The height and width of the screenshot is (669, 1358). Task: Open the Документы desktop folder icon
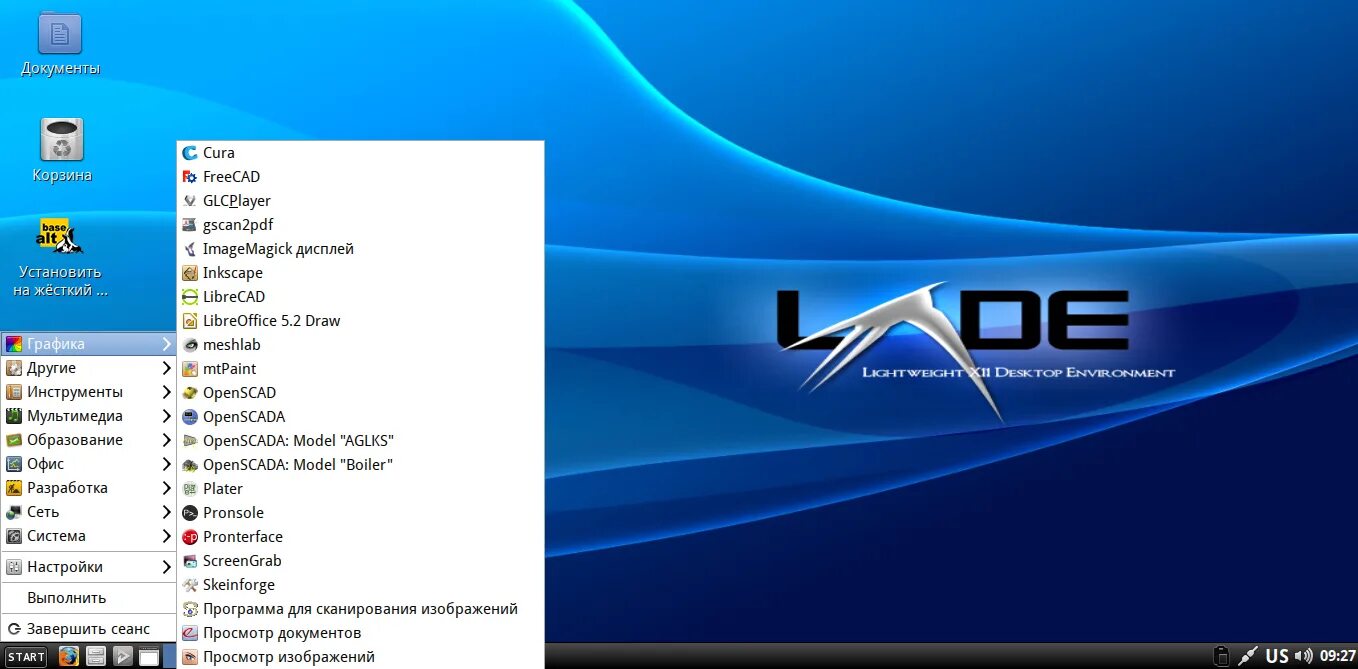(60, 45)
